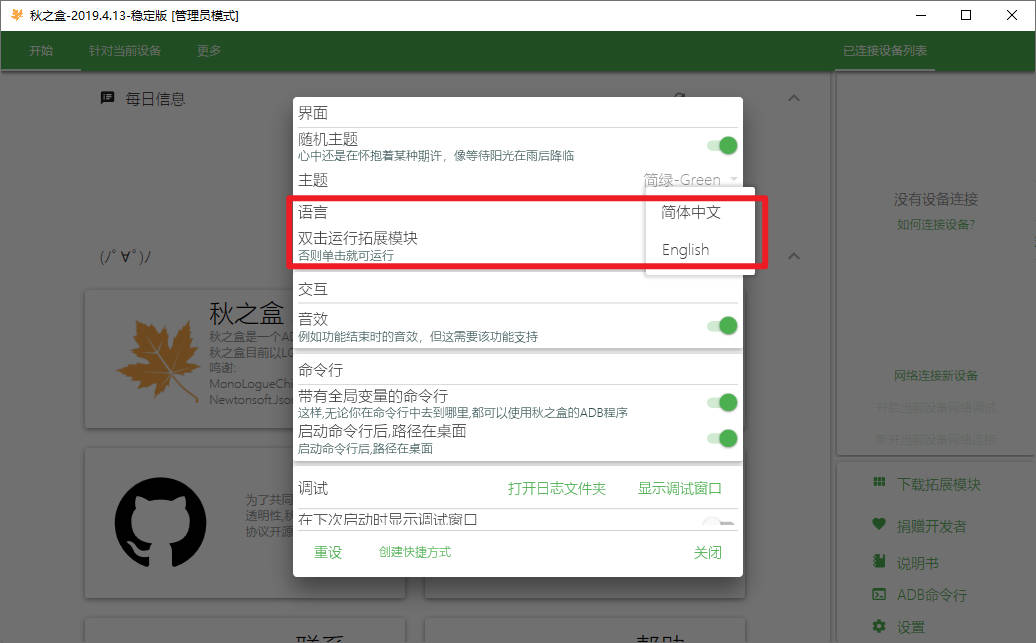Toggle 带有全局变量的命令行 switch off

click(722, 403)
